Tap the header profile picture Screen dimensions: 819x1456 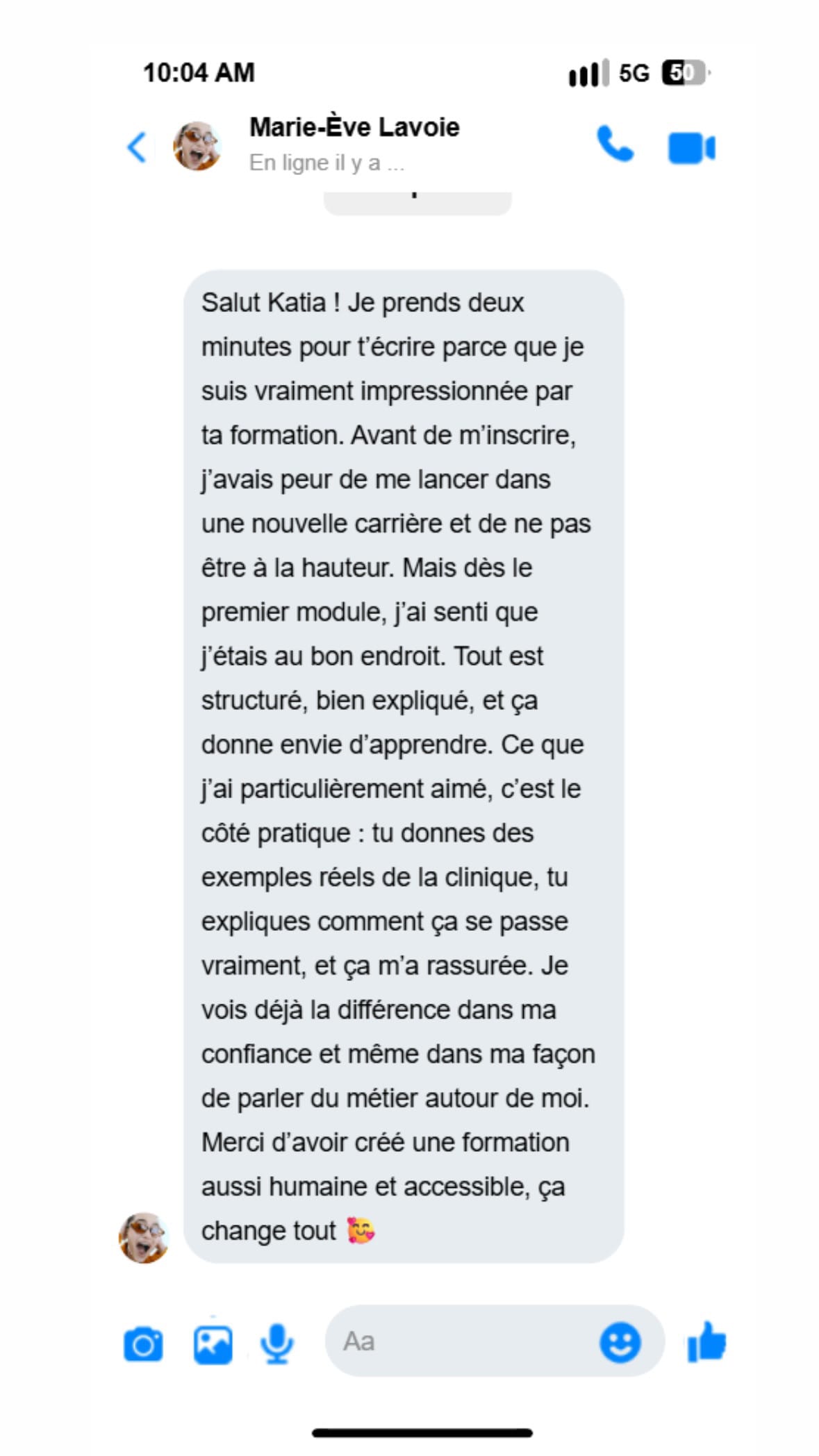coord(197,146)
